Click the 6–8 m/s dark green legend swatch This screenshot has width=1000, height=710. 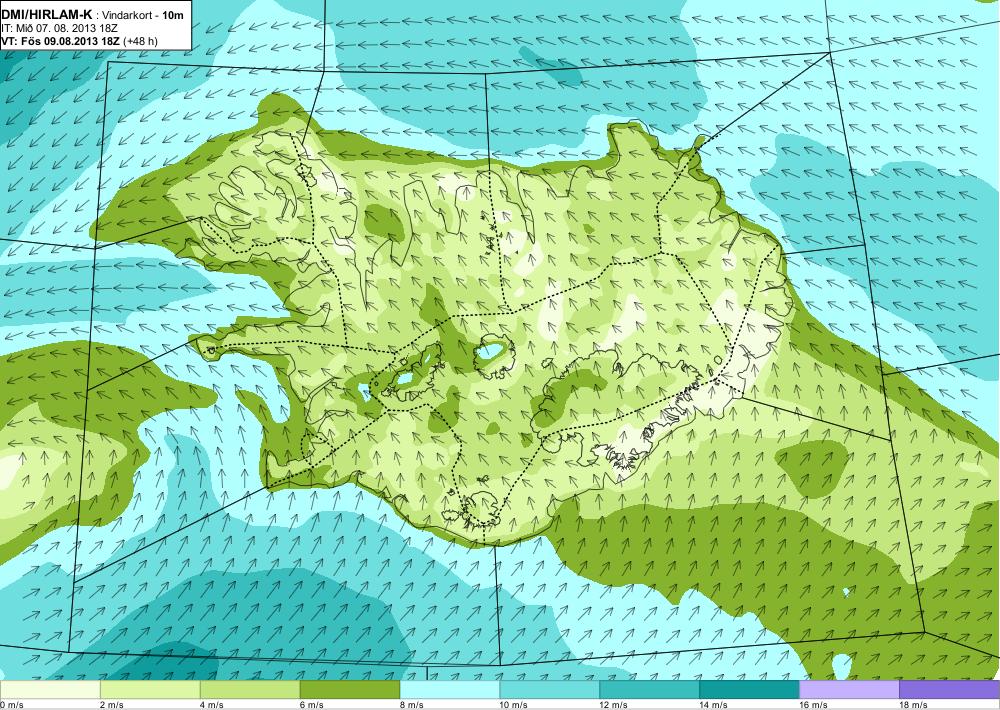pyautogui.click(x=350, y=690)
